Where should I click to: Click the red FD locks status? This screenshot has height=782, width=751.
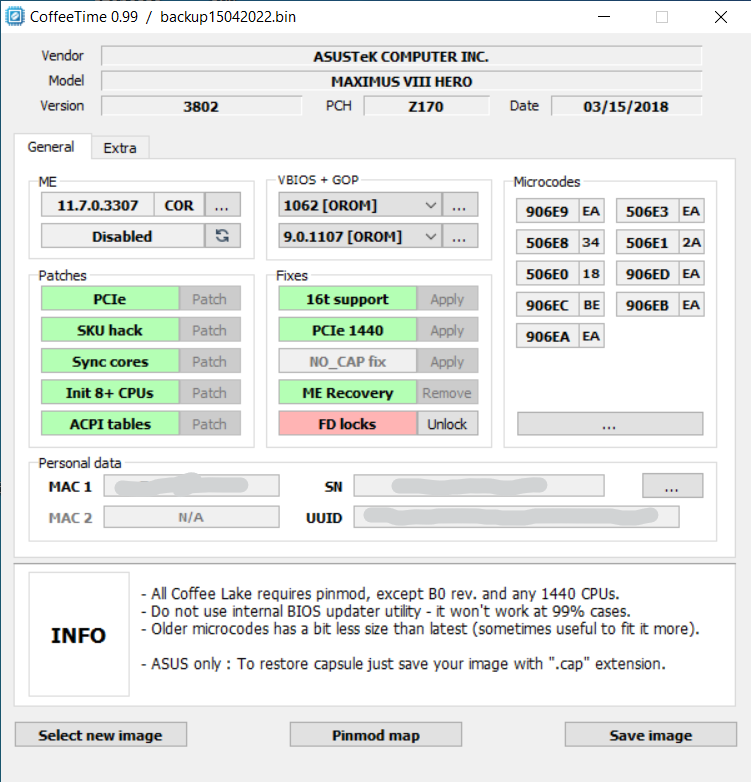pyautogui.click(x=348, y=424)
